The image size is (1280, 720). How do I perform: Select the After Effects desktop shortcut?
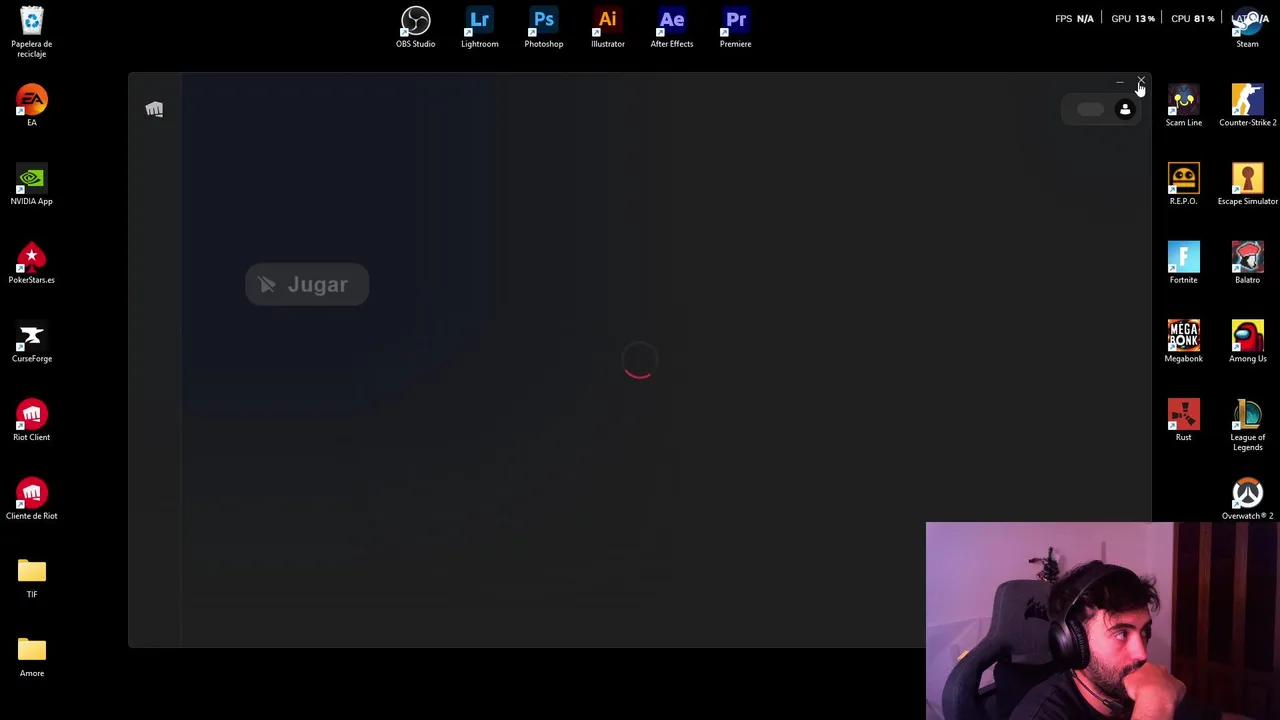pos(672,27)
